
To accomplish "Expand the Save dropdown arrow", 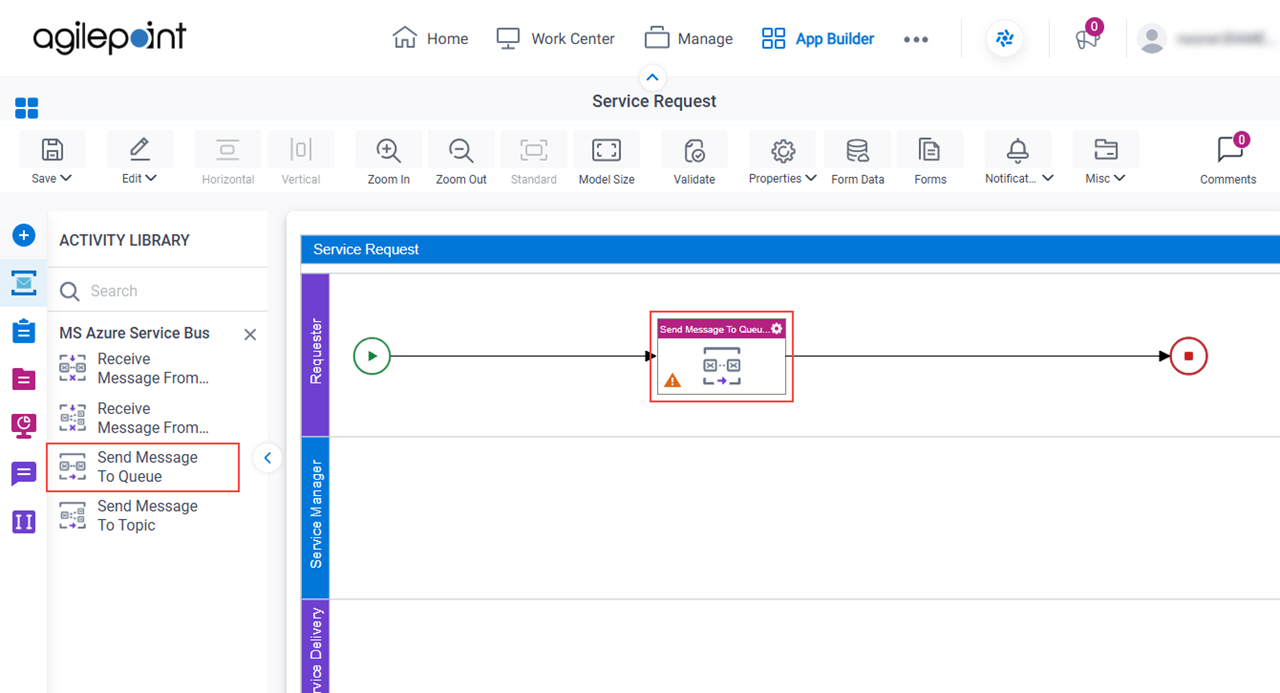I will [x=66, y=178].
